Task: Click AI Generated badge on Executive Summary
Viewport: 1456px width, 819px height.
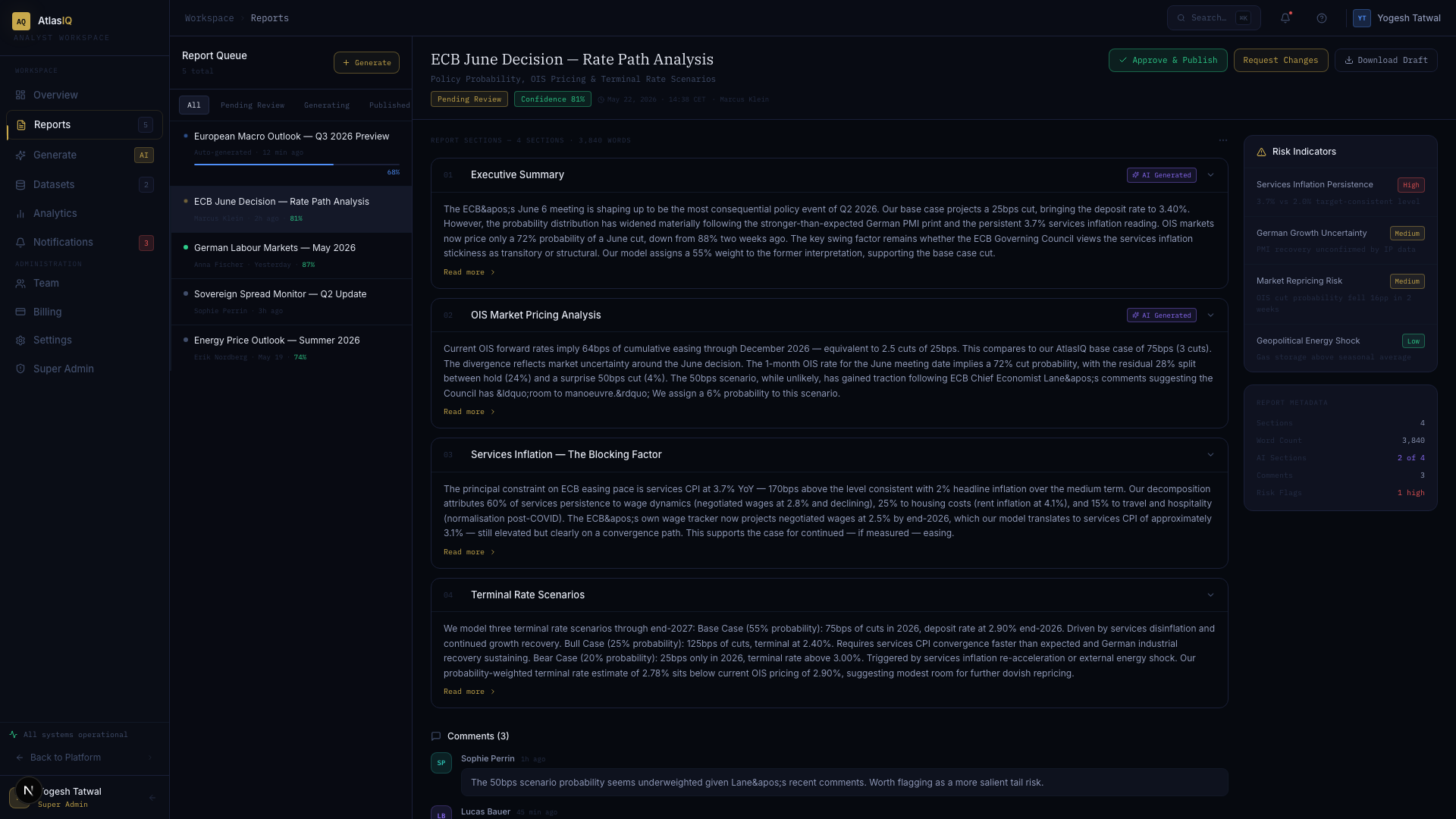Action: click(1161, 175)
